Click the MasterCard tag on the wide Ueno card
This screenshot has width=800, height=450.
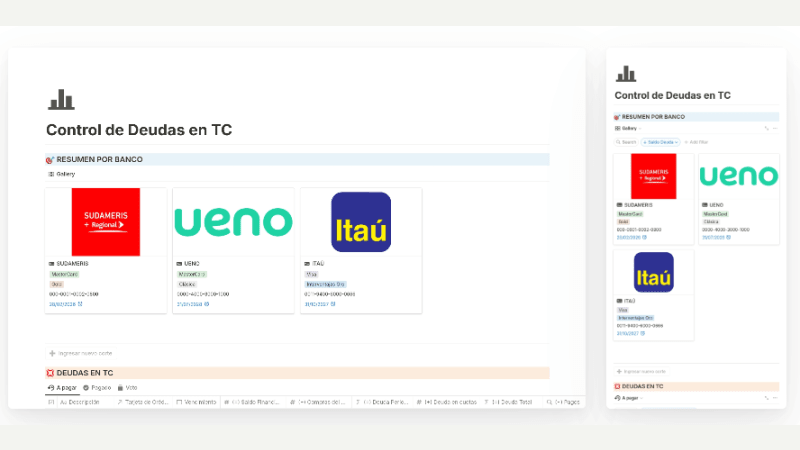[192, 274]
